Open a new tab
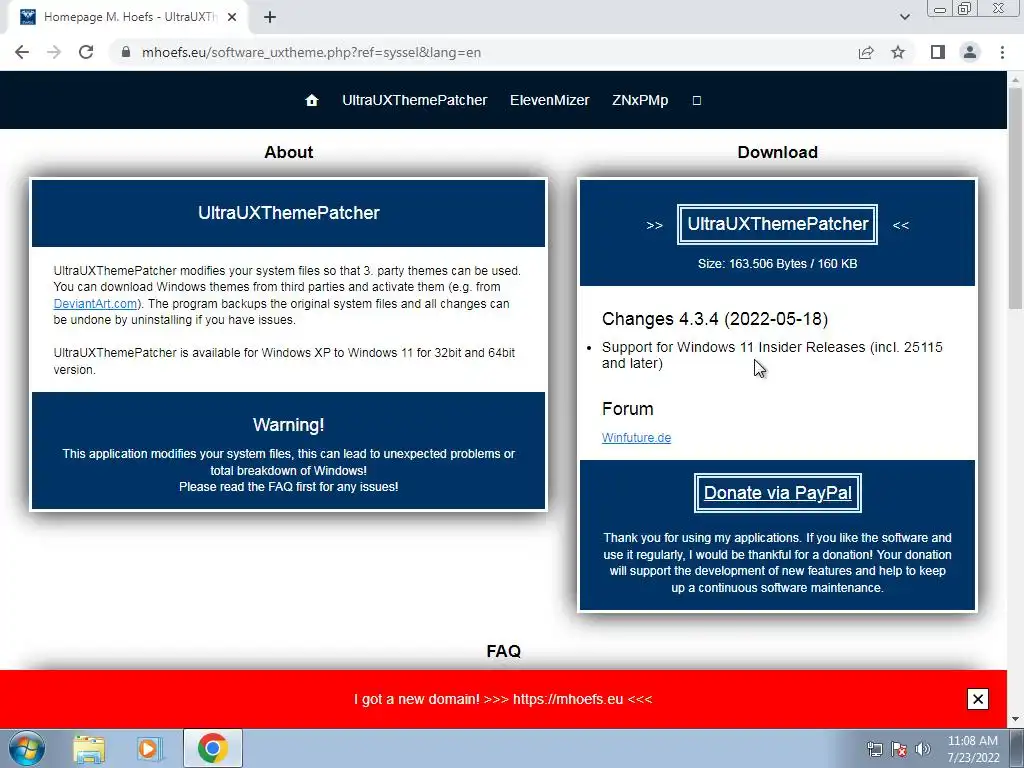Screen dimensions: 1024x768 click(270, 17)
